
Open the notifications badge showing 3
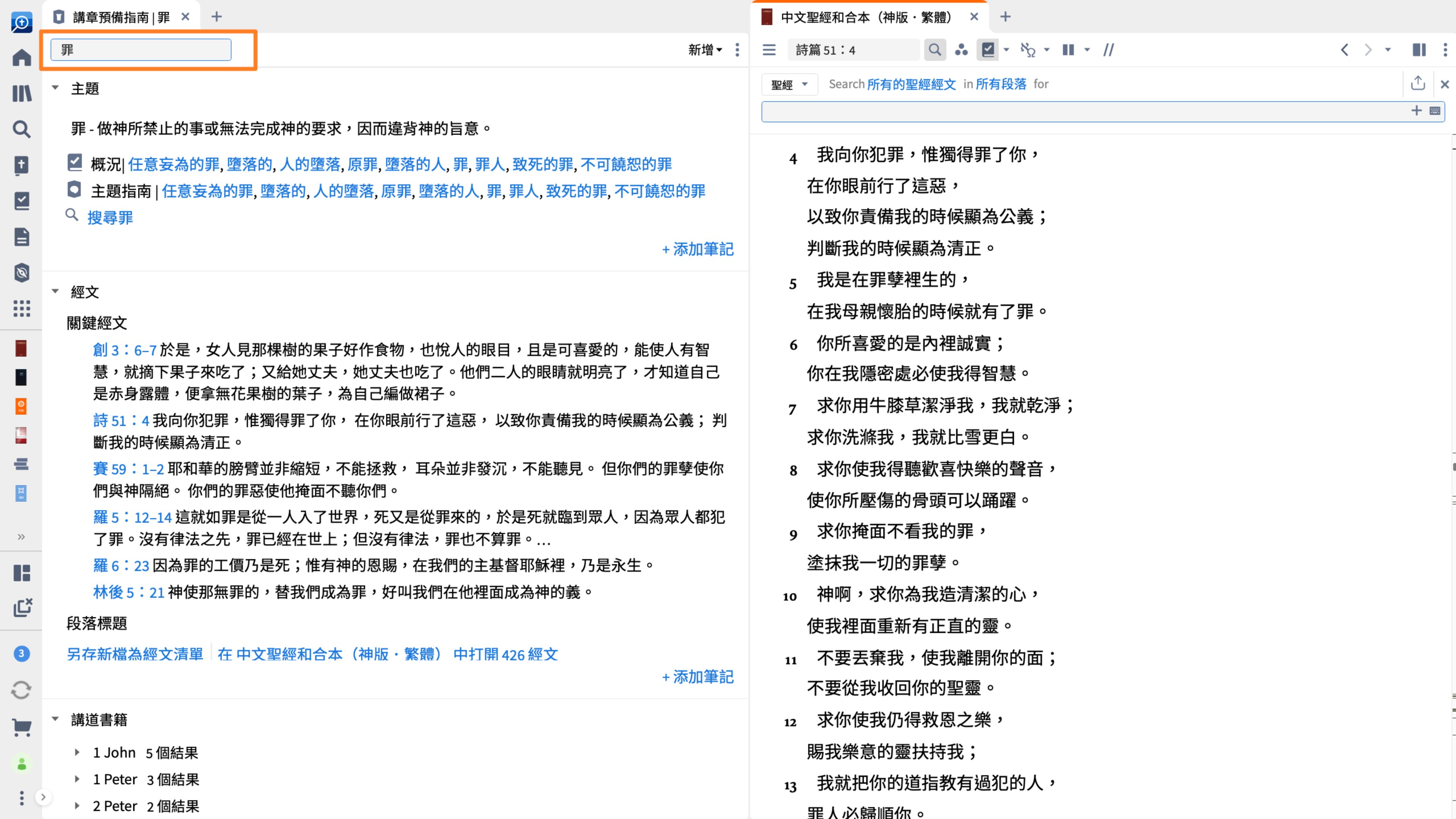click(x=22, y=654)
